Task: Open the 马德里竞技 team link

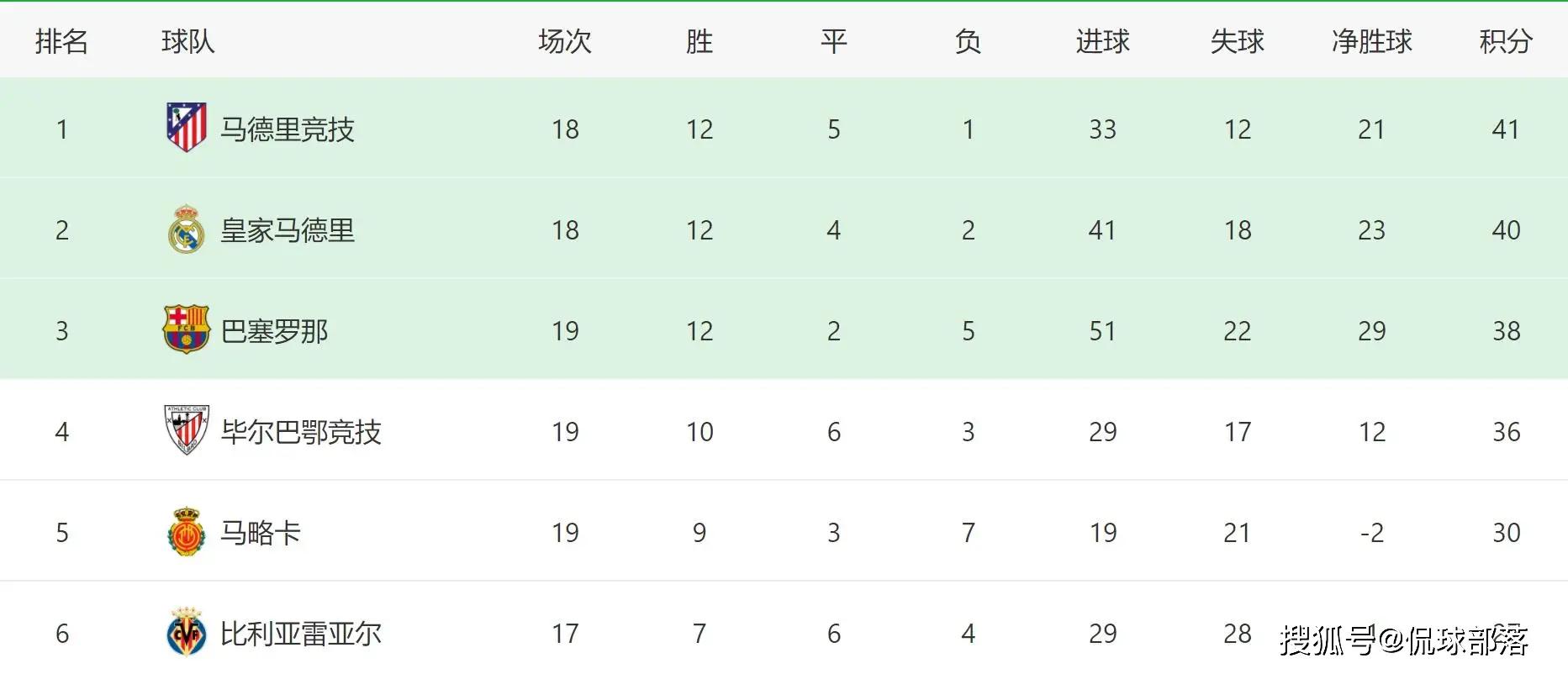Action: [288, 129]
